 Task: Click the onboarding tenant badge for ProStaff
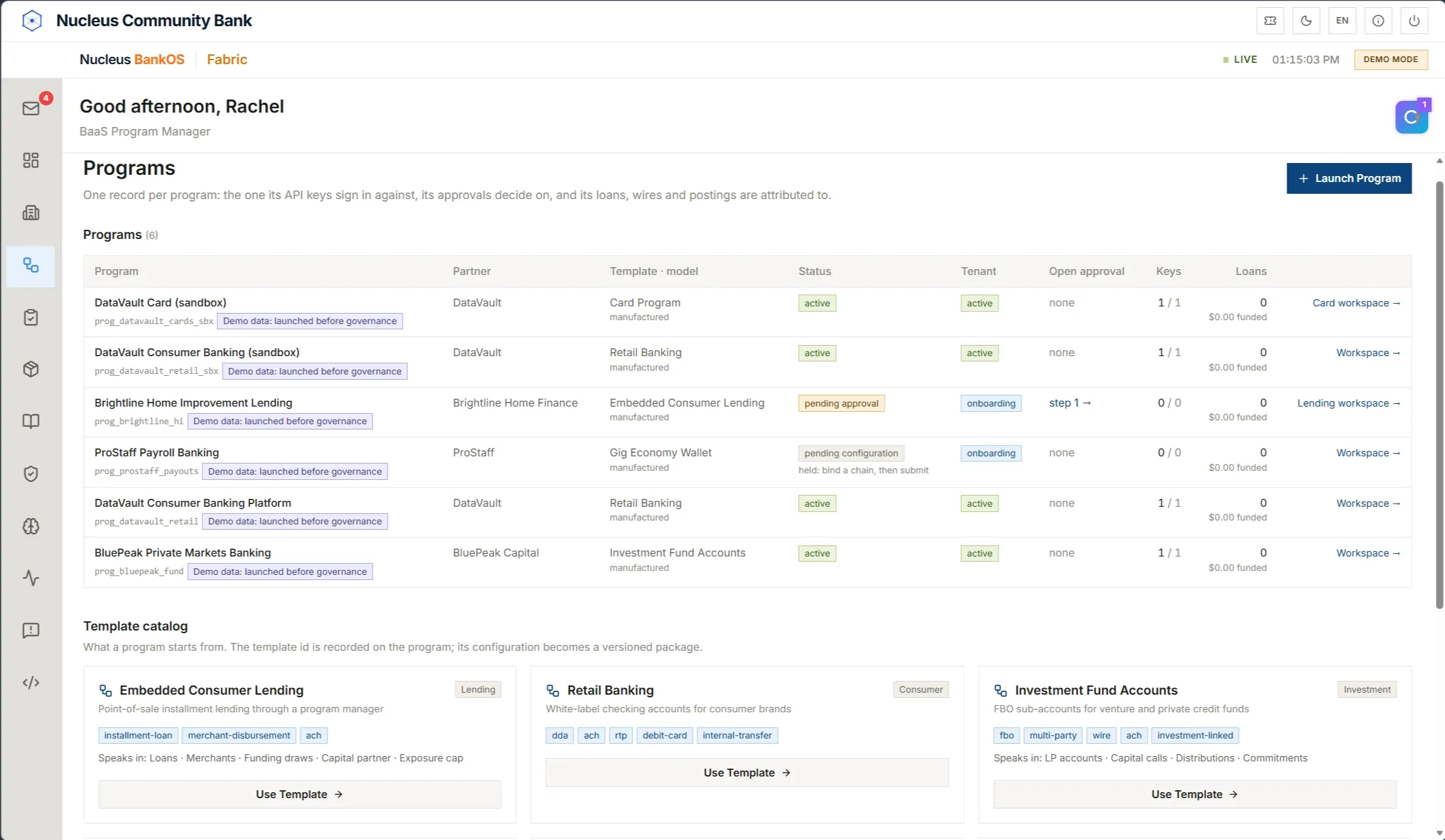[x=991, y=453]
